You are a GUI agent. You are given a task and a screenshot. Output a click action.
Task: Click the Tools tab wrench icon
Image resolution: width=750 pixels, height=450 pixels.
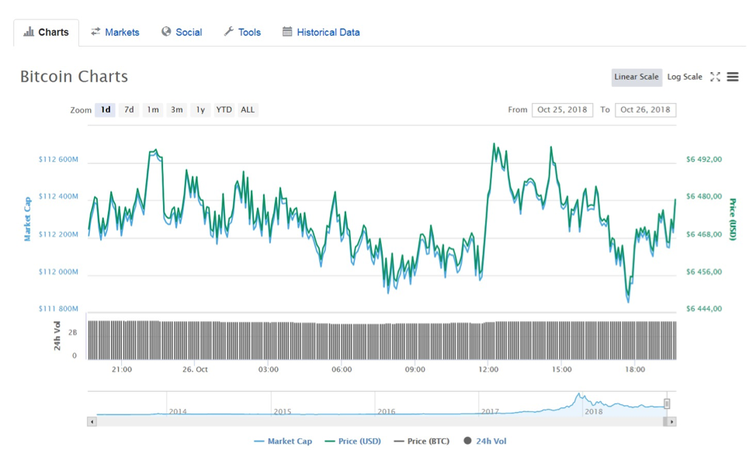coord(228,32)
